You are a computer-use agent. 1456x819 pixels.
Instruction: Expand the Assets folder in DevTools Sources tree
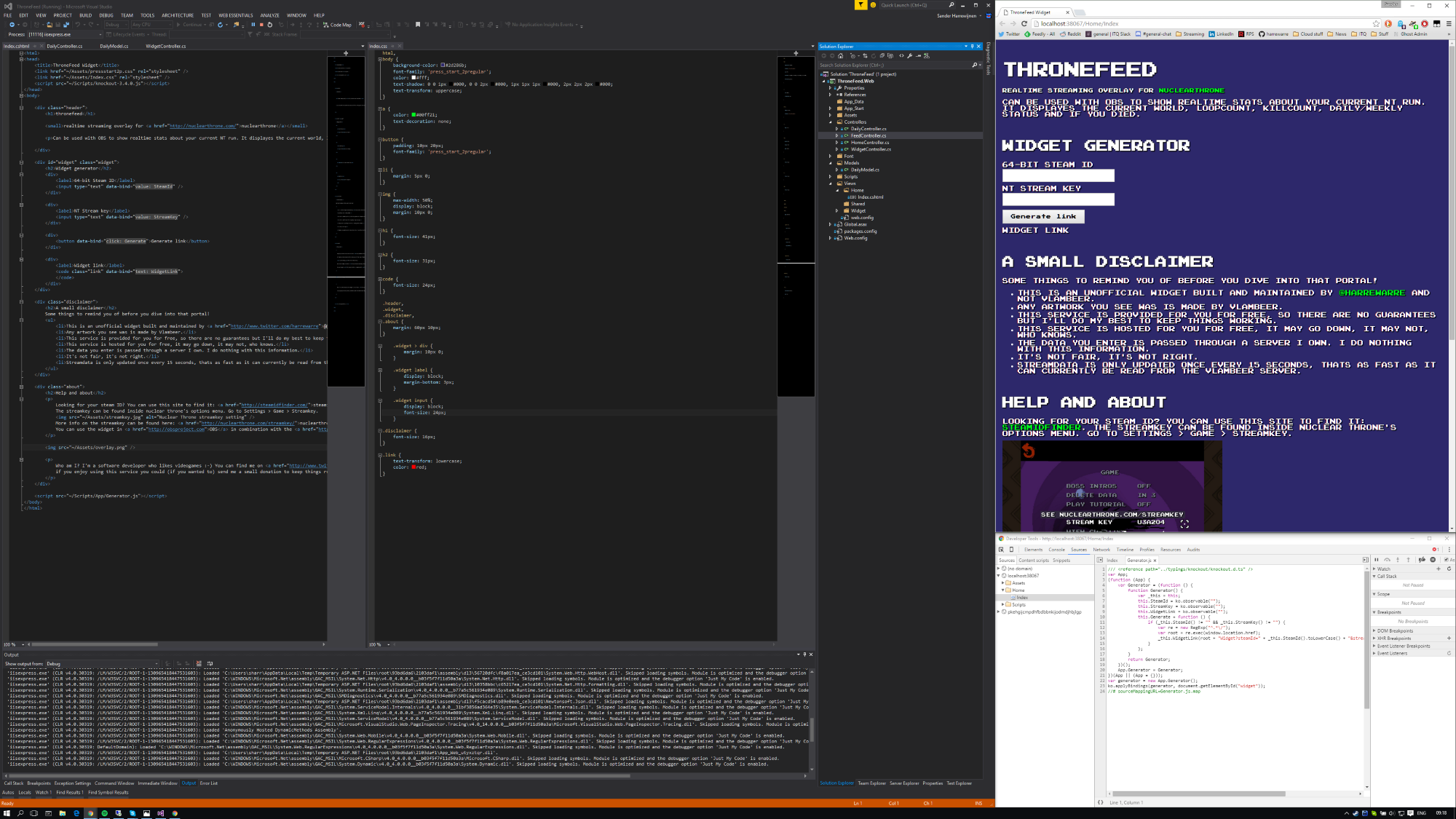click(x=1003, y=583)
